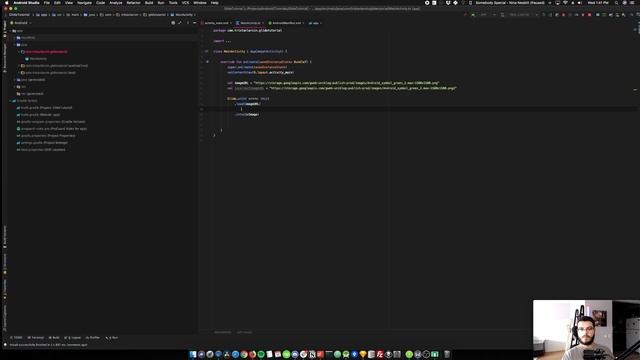This screenshot has width=640, height=360.
Task: Click the src breadcrumb folder
Action: (57, 15)
